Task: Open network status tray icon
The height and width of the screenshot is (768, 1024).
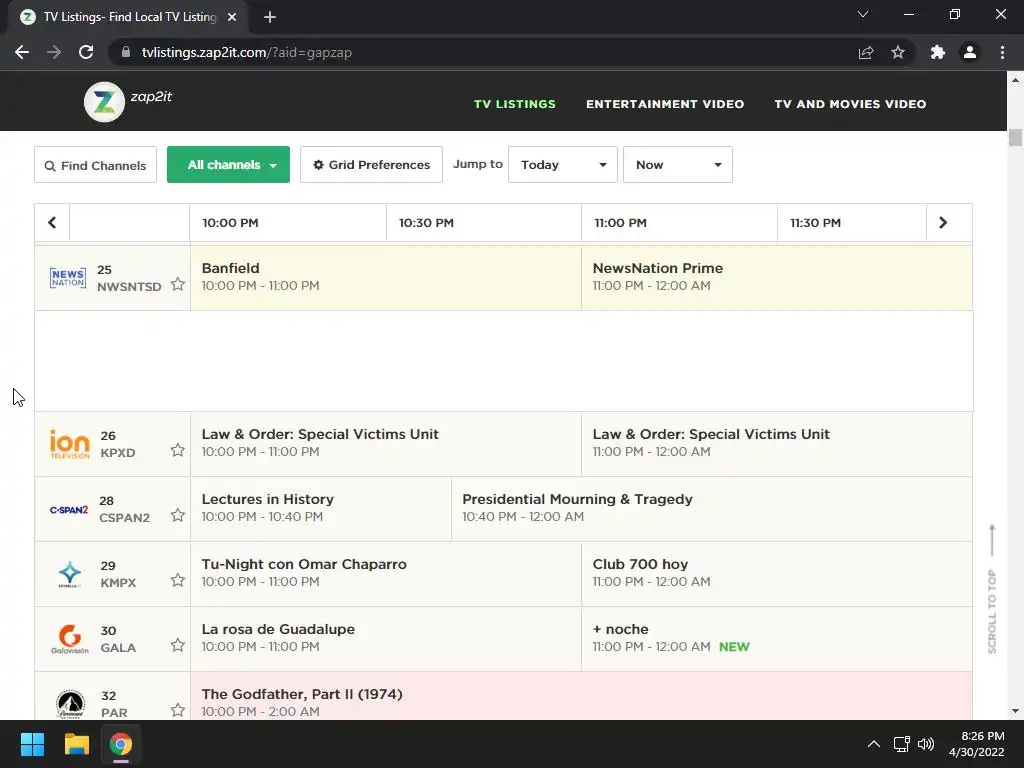Action: pos(902,744)
